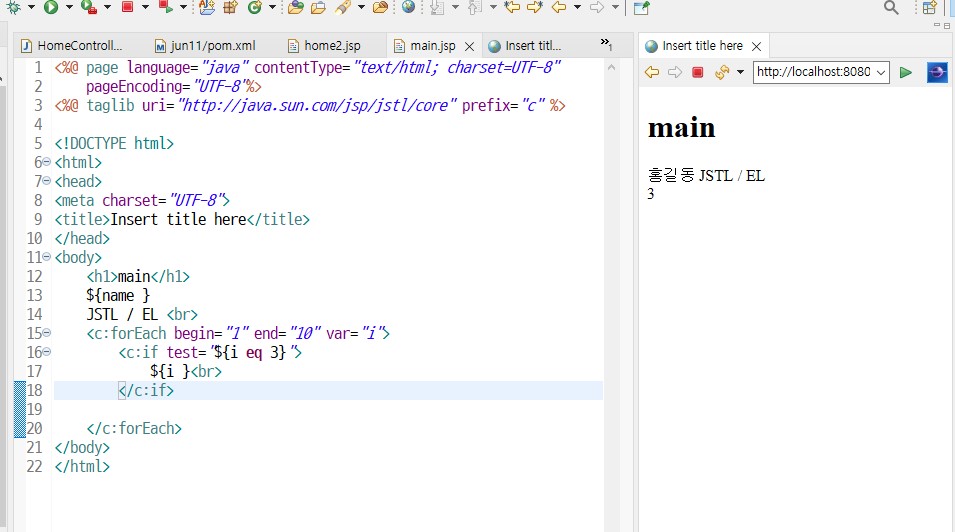Click the brown folder icon after the flashlight
The height and width of the screenshot is (532, 955).
pyautogui.click(x=380, y=7)
